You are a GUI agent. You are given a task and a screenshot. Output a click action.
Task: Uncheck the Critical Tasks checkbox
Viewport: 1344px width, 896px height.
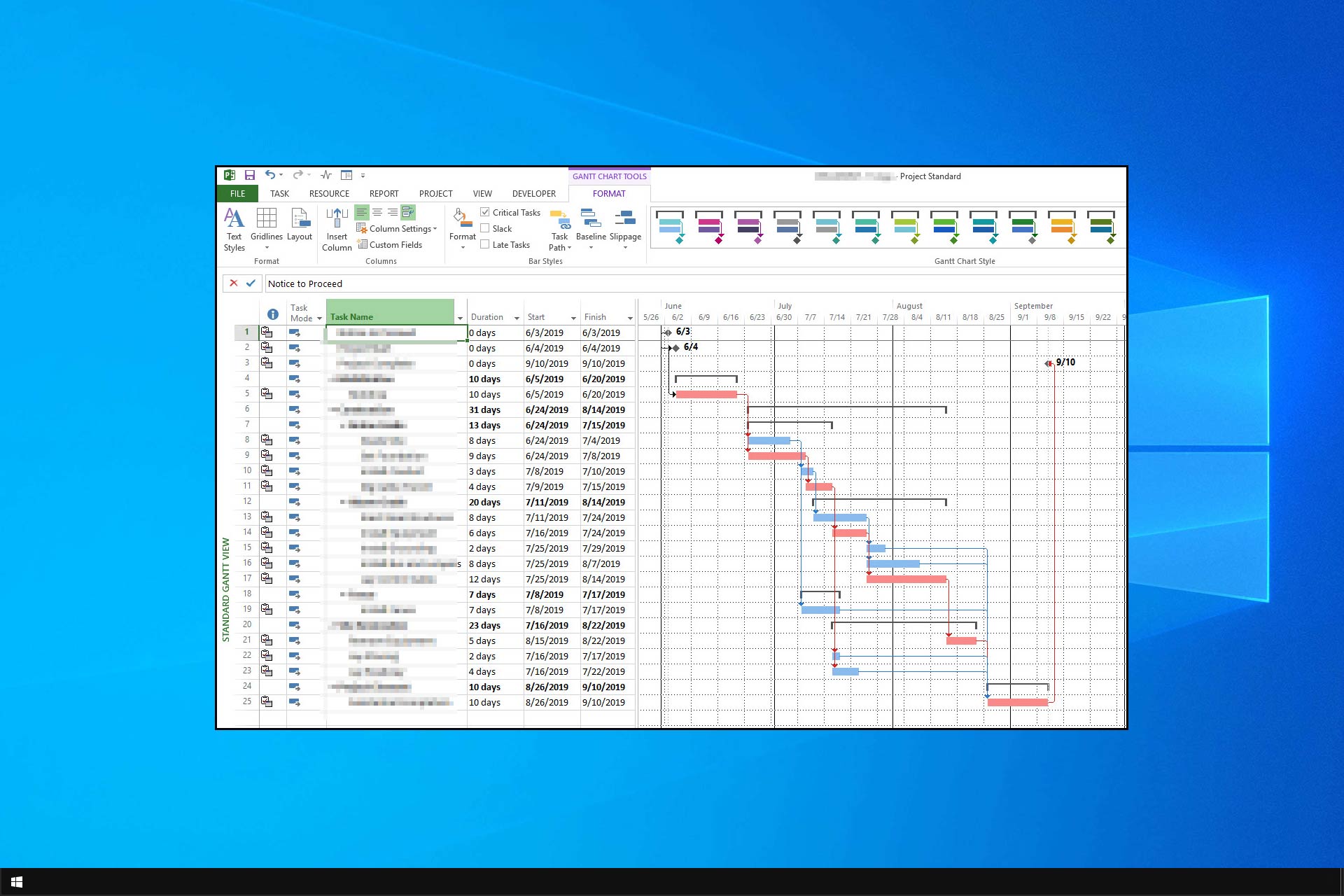[484, 212]
